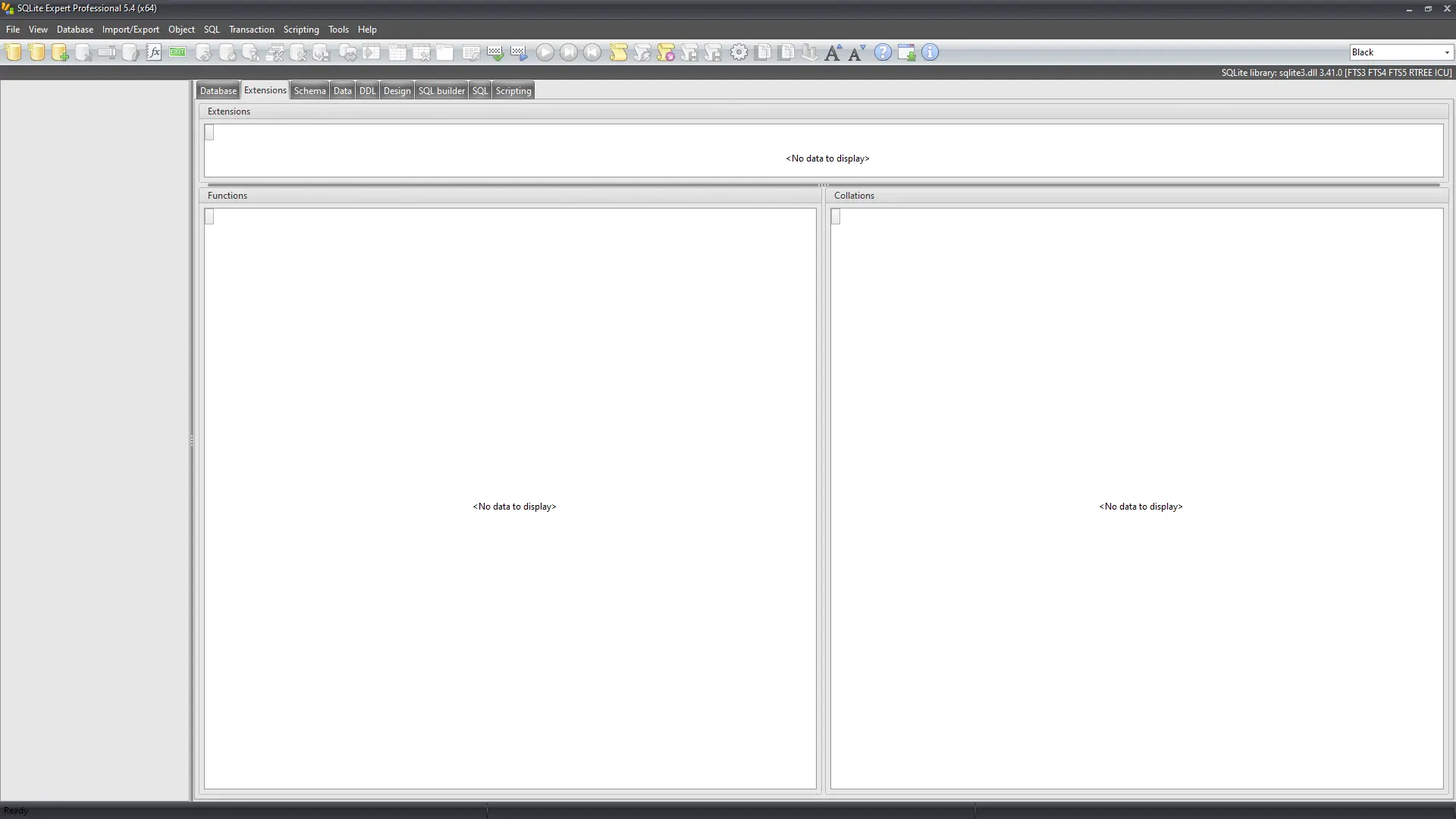Click the blue info about icon
Image resolution: width=1456 pixels, height=819 pixels.
pos(930,52)
